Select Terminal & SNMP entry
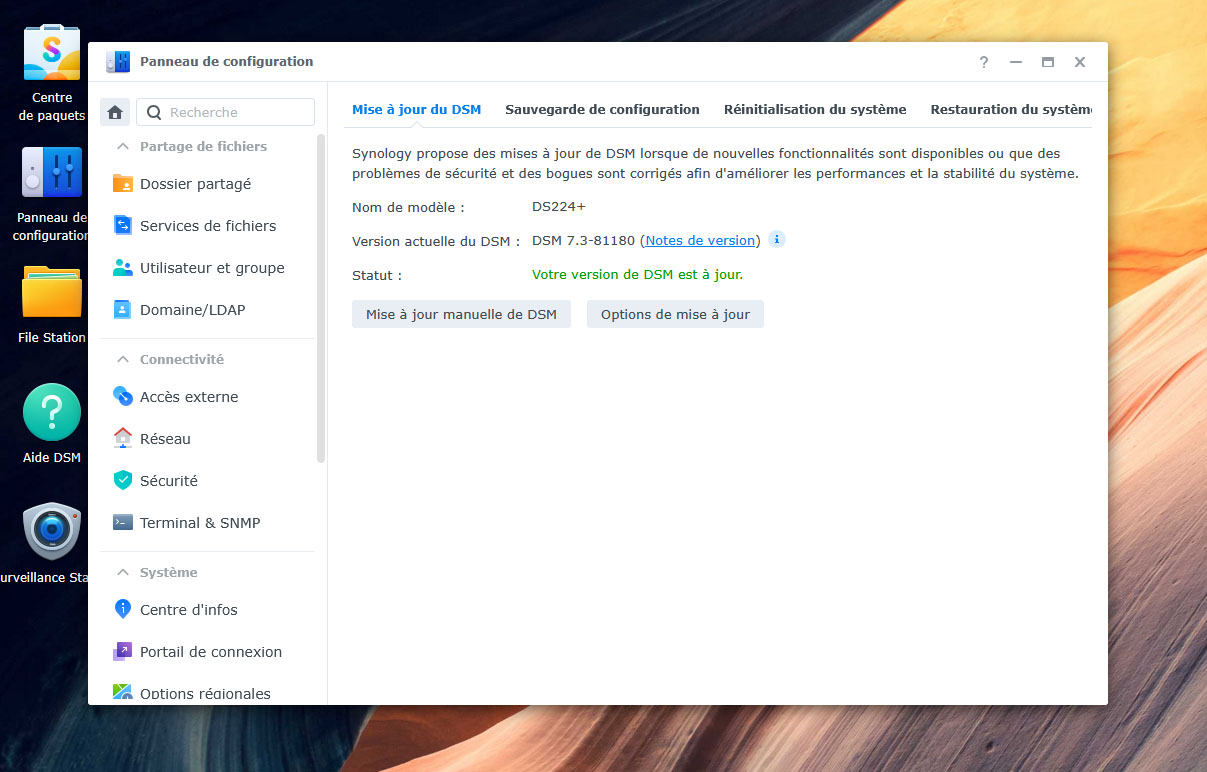1207x772 pixels. 199,523
